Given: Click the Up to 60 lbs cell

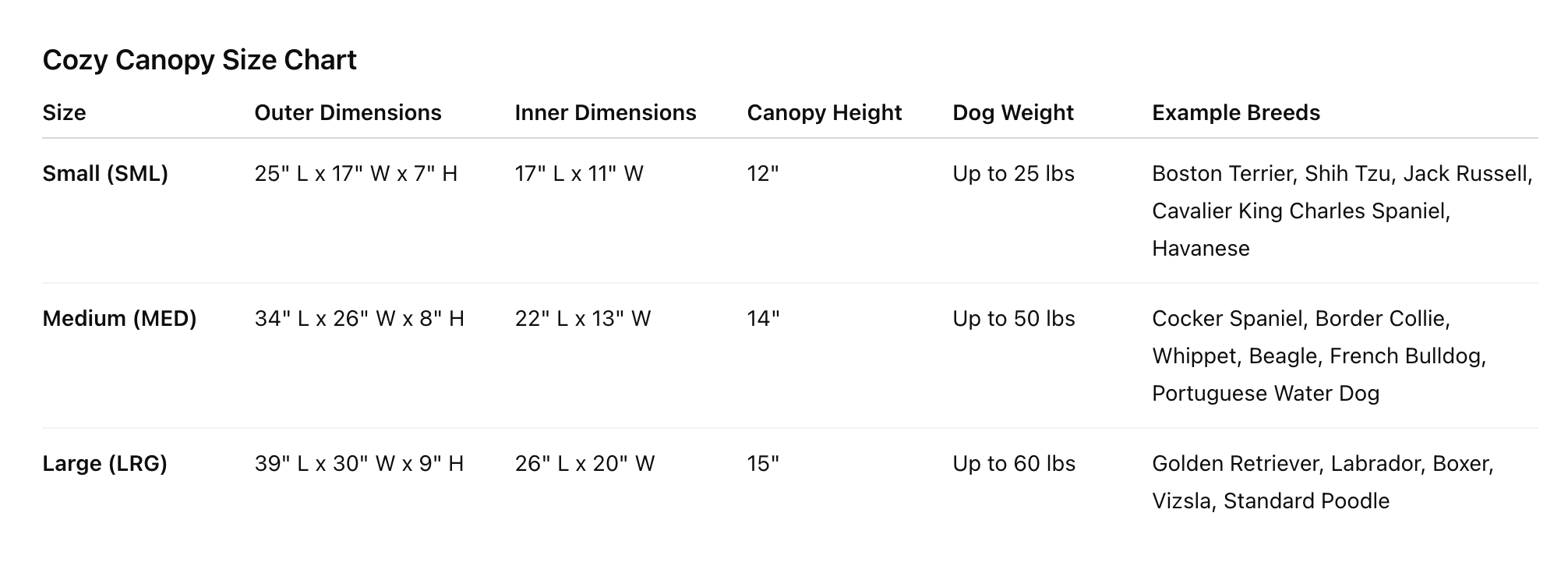Looking at the screenshot, I should click(1013, 464).
